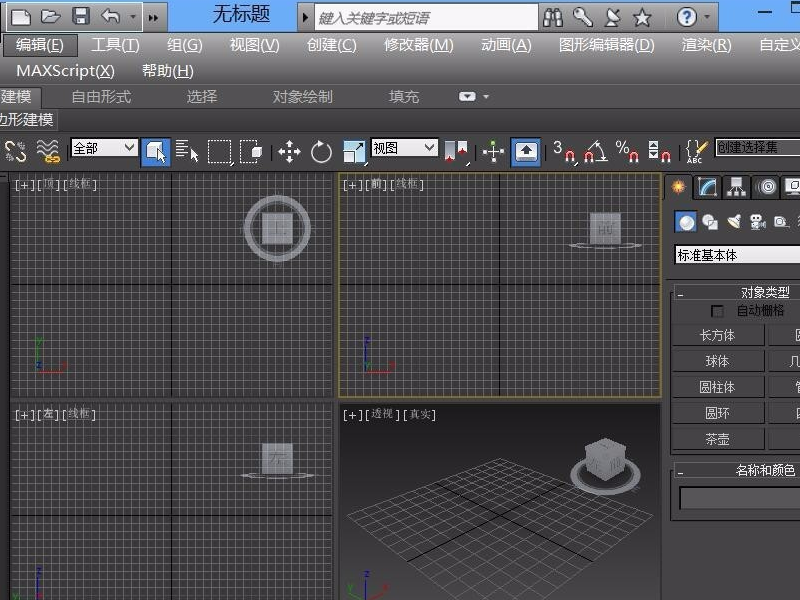Click the Unlink Selection tool icon
Image resolution: width=800 pixels, height=600 pixels.
[15, 152]
